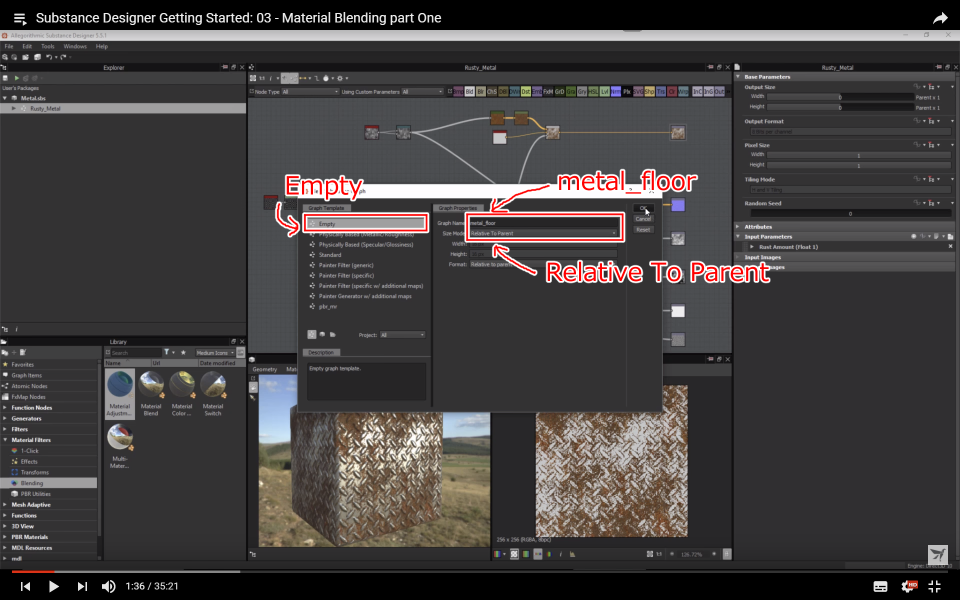Select Material Color library item
The height and width of the screenshot is (600, 960).
[182, 394]
